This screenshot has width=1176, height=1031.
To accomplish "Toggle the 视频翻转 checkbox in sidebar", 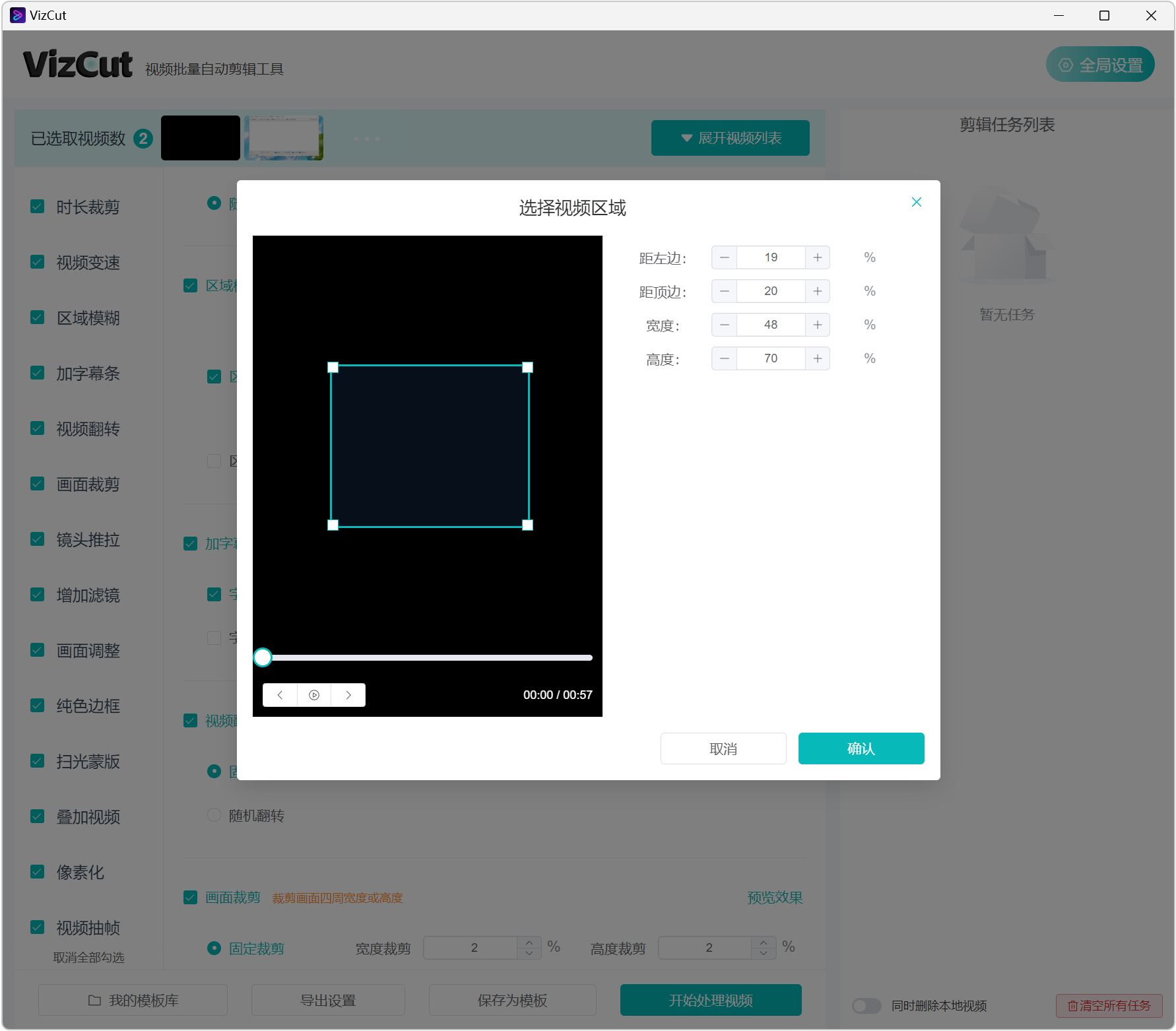I will 38,428.
